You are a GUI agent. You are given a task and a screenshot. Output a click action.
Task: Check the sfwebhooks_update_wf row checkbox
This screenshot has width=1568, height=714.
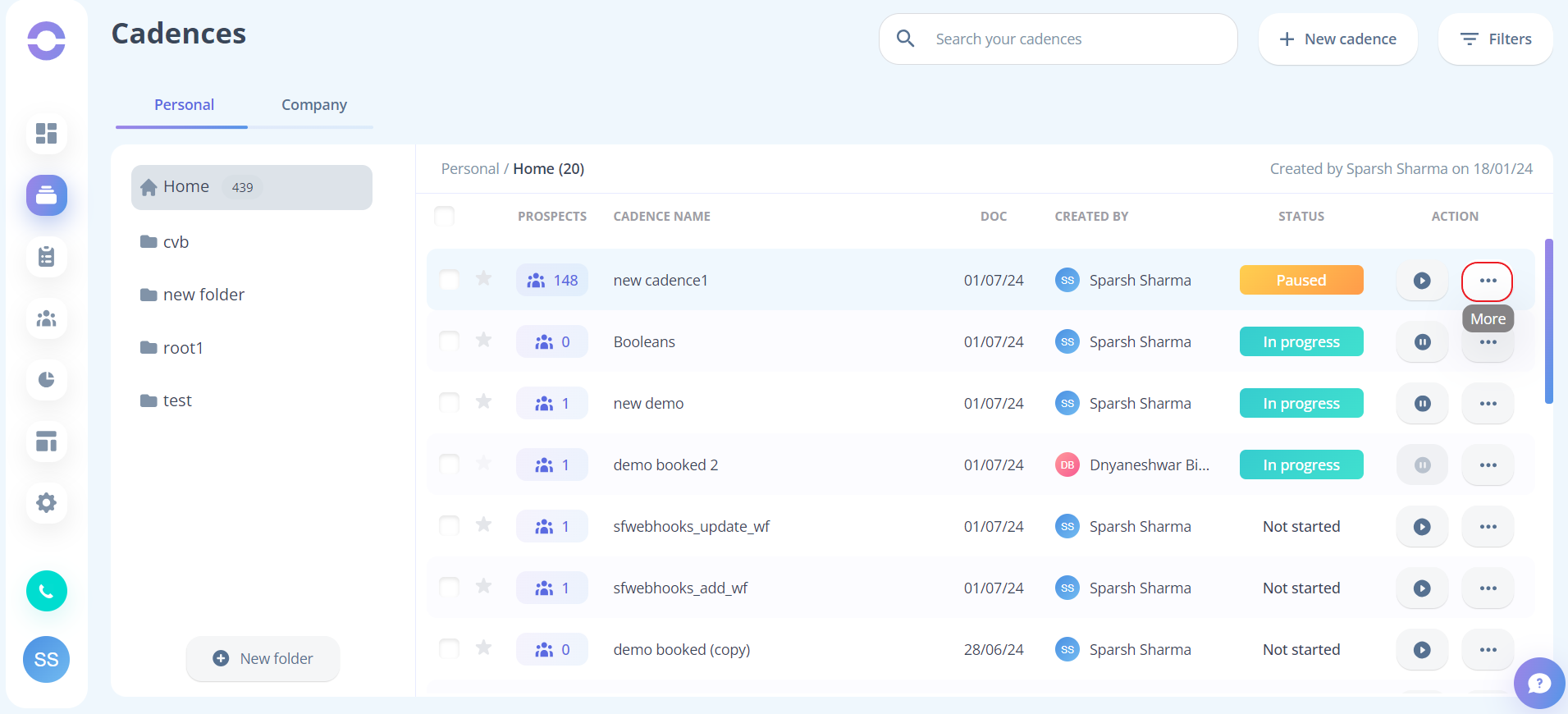pyautogui.click(x=449, y=525)
